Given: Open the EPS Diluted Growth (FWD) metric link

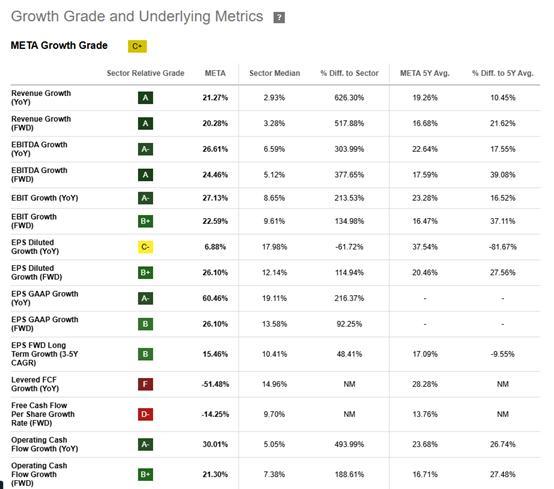Looking at the screenshot, I should tap(37, 272).
